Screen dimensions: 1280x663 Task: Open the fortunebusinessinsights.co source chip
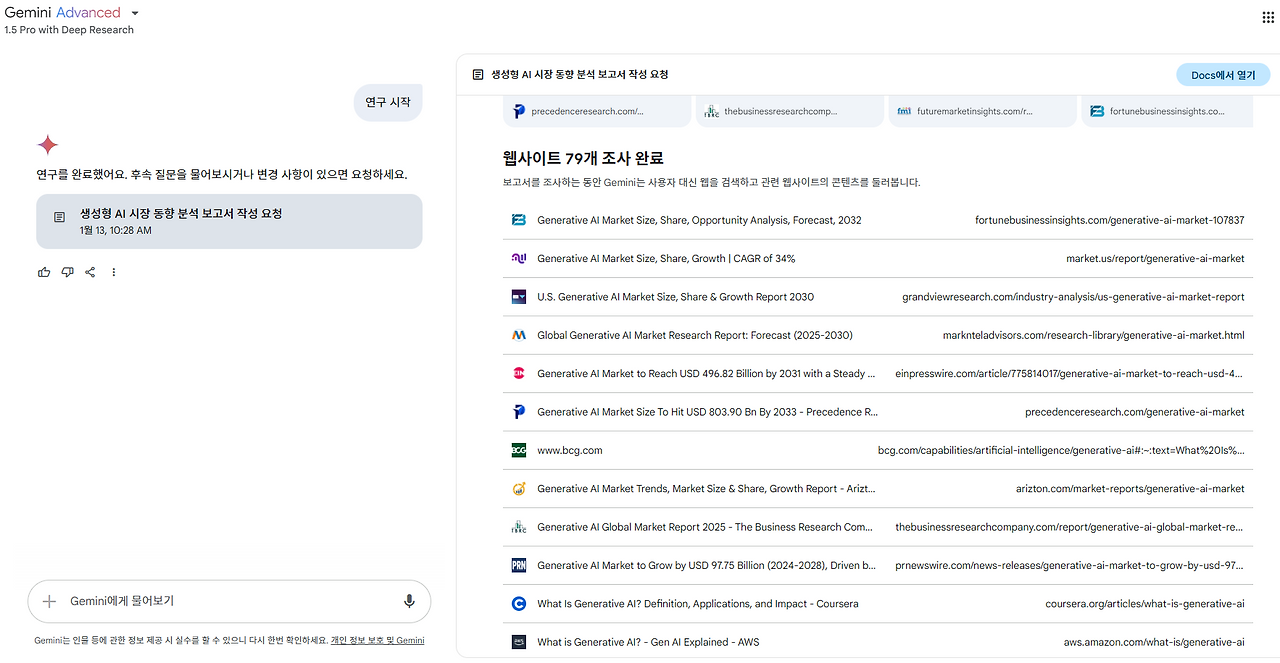(1166, 111)
